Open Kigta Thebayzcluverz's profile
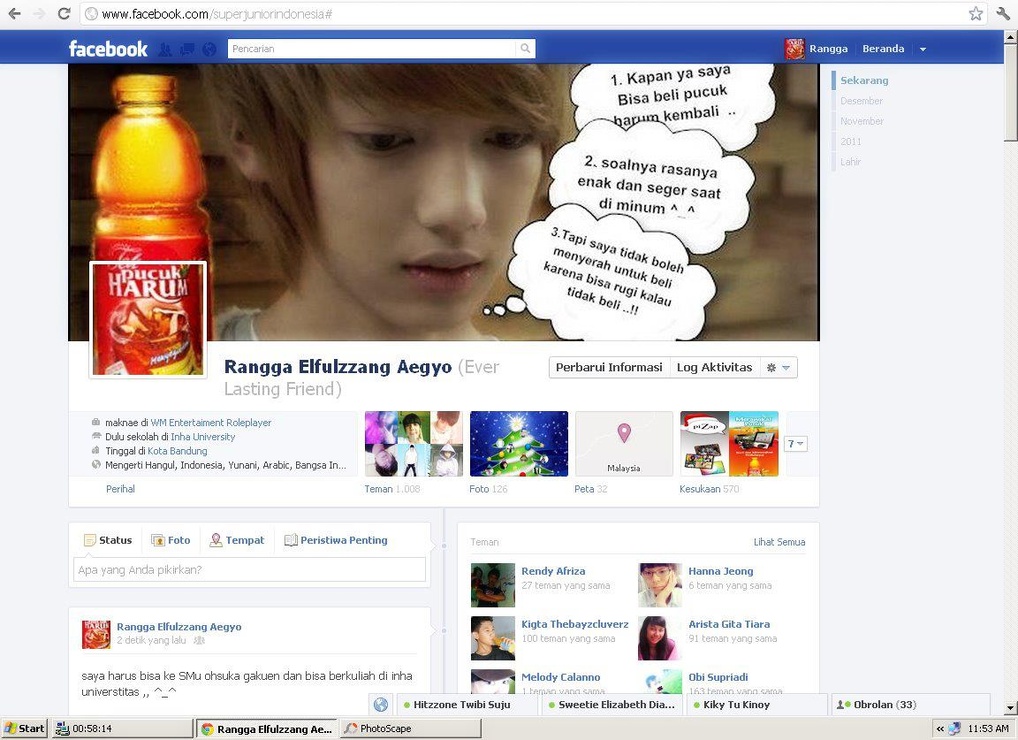 point(575,624)
